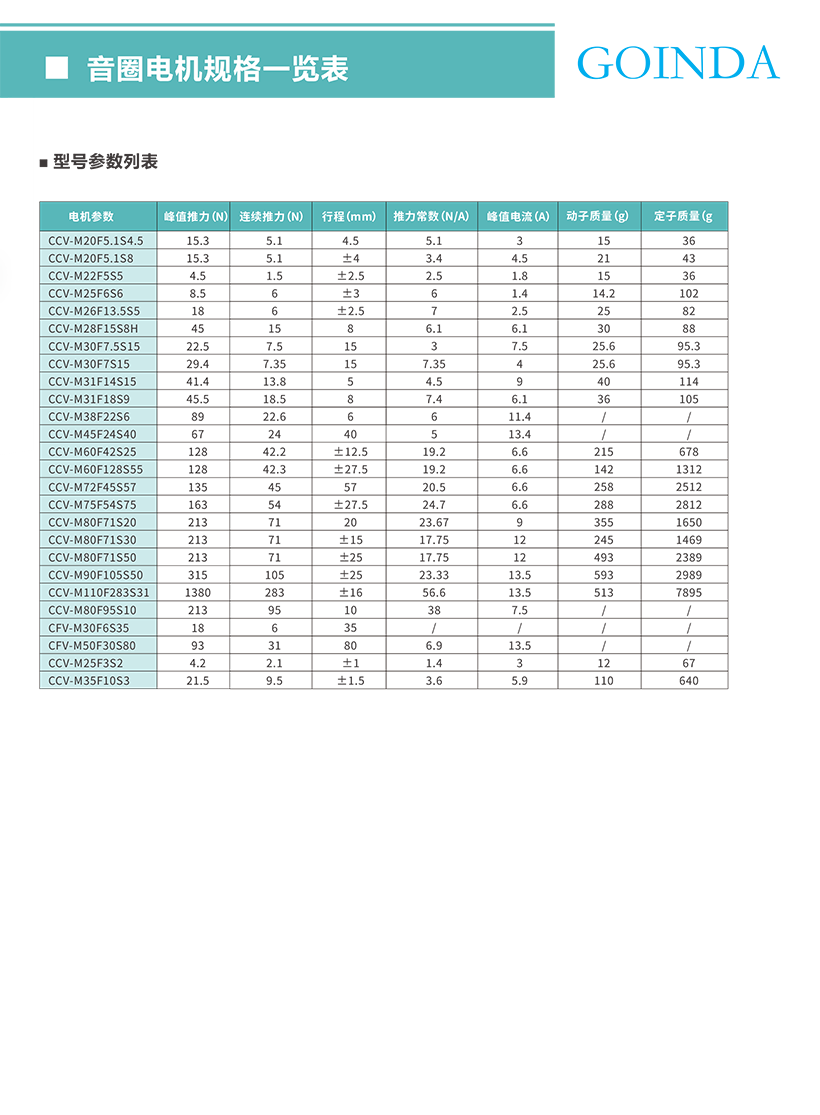
Task: Click thrust constant value 23.67
Action: (434, 522)
